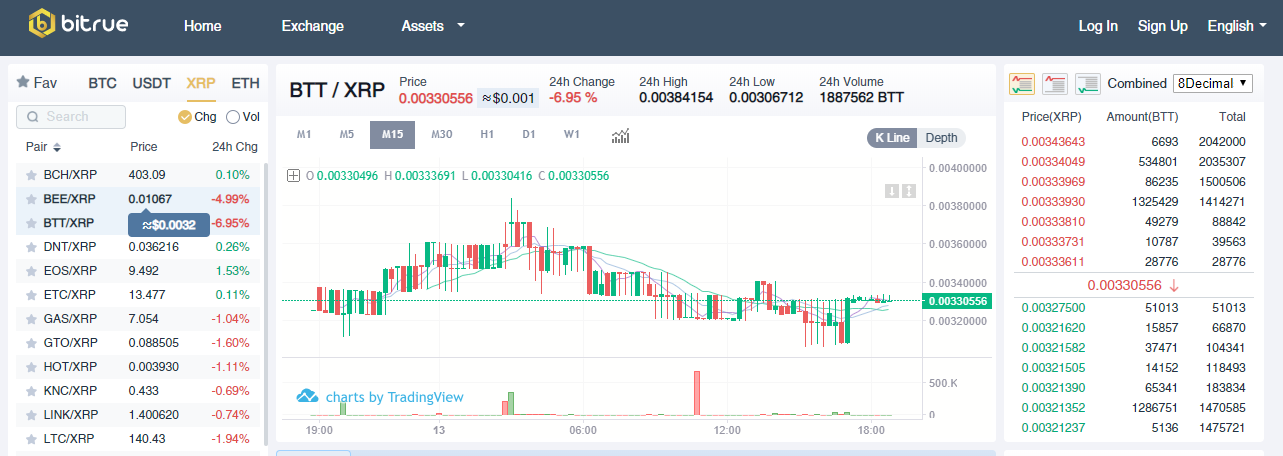Viewport: 1283px width, 456px height.
Task: Switch the chart to Depth view
Action: 942,138
